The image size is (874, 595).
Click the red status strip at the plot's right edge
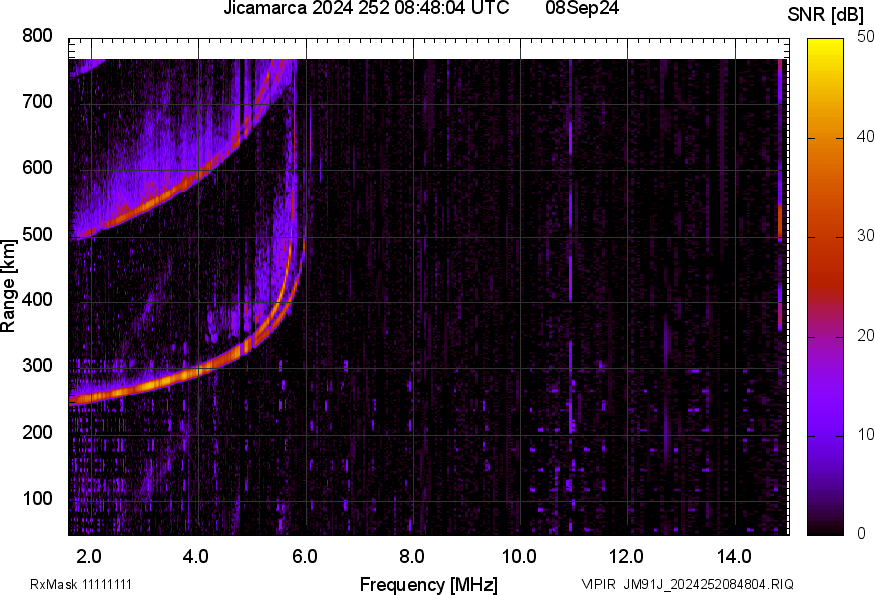point(780,195)
